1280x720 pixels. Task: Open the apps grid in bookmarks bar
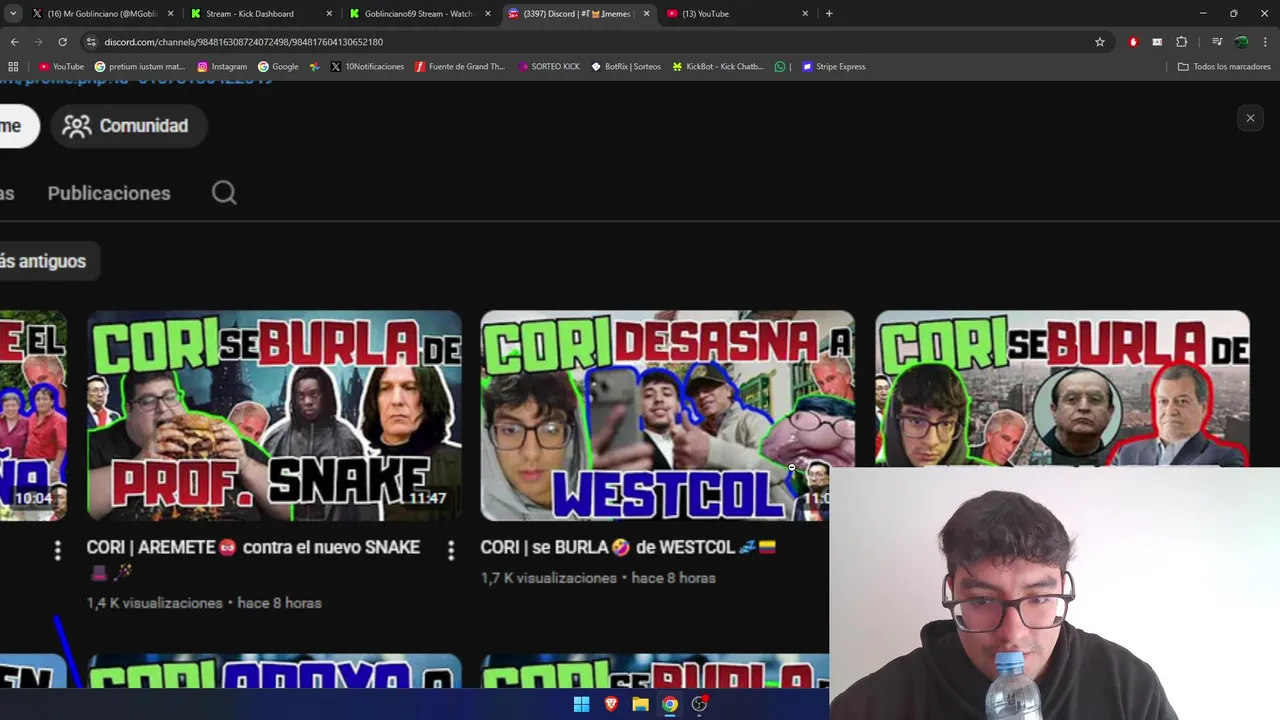[x=13, y=67]
